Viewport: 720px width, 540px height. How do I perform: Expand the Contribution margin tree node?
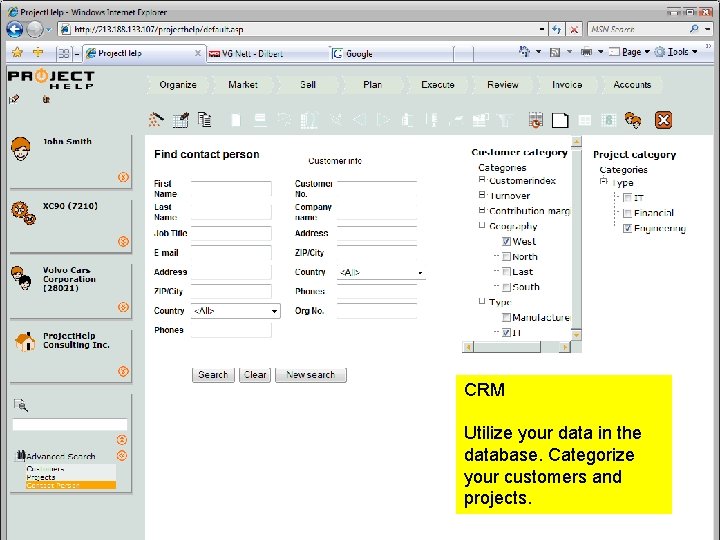(x=482, y=210)
